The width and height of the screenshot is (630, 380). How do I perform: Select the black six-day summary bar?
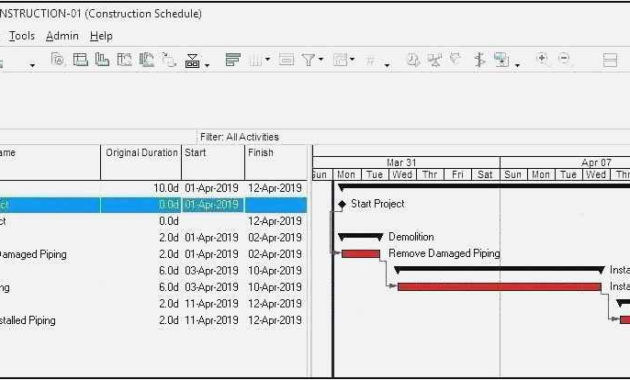click(499, 270)
